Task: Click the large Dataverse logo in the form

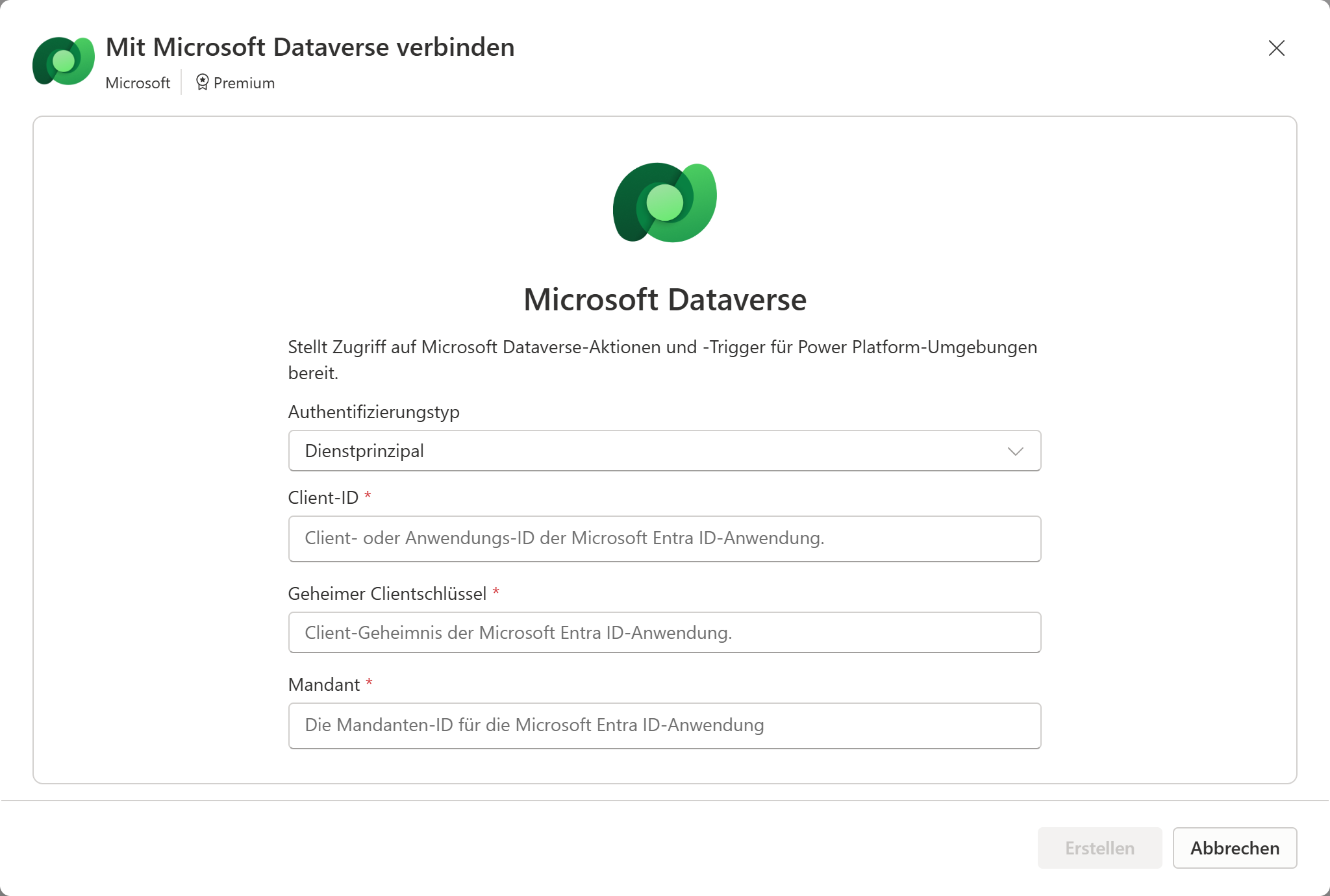Action: [665, 203]
